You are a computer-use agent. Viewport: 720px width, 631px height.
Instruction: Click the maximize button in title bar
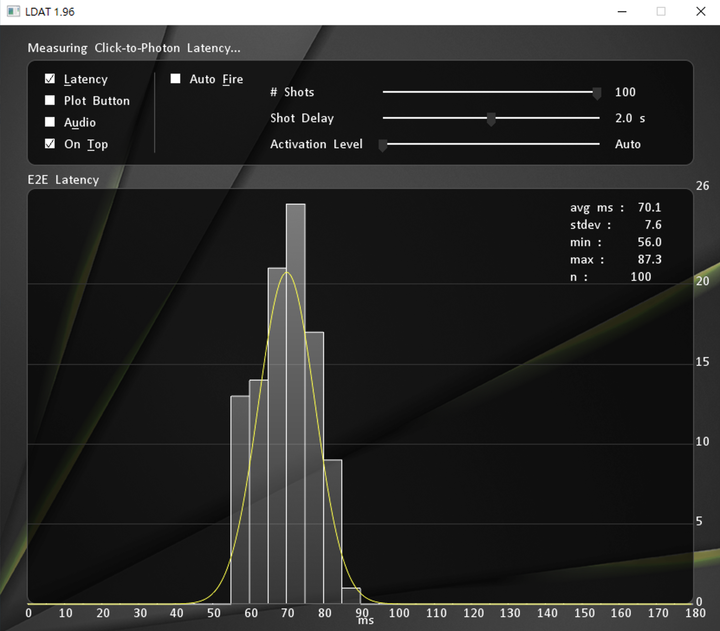(661, 11)
